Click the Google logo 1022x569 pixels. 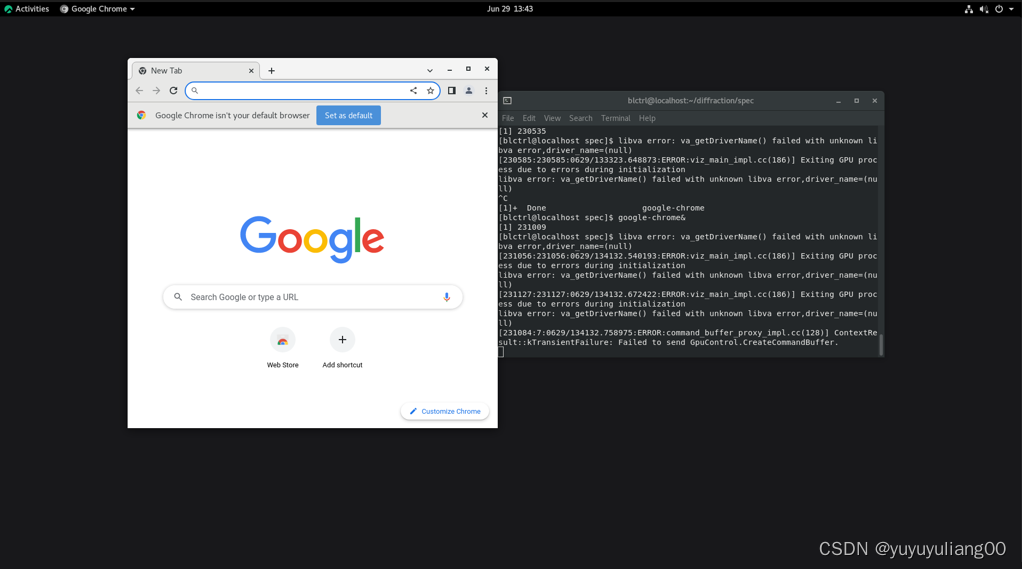click(312, 239)
